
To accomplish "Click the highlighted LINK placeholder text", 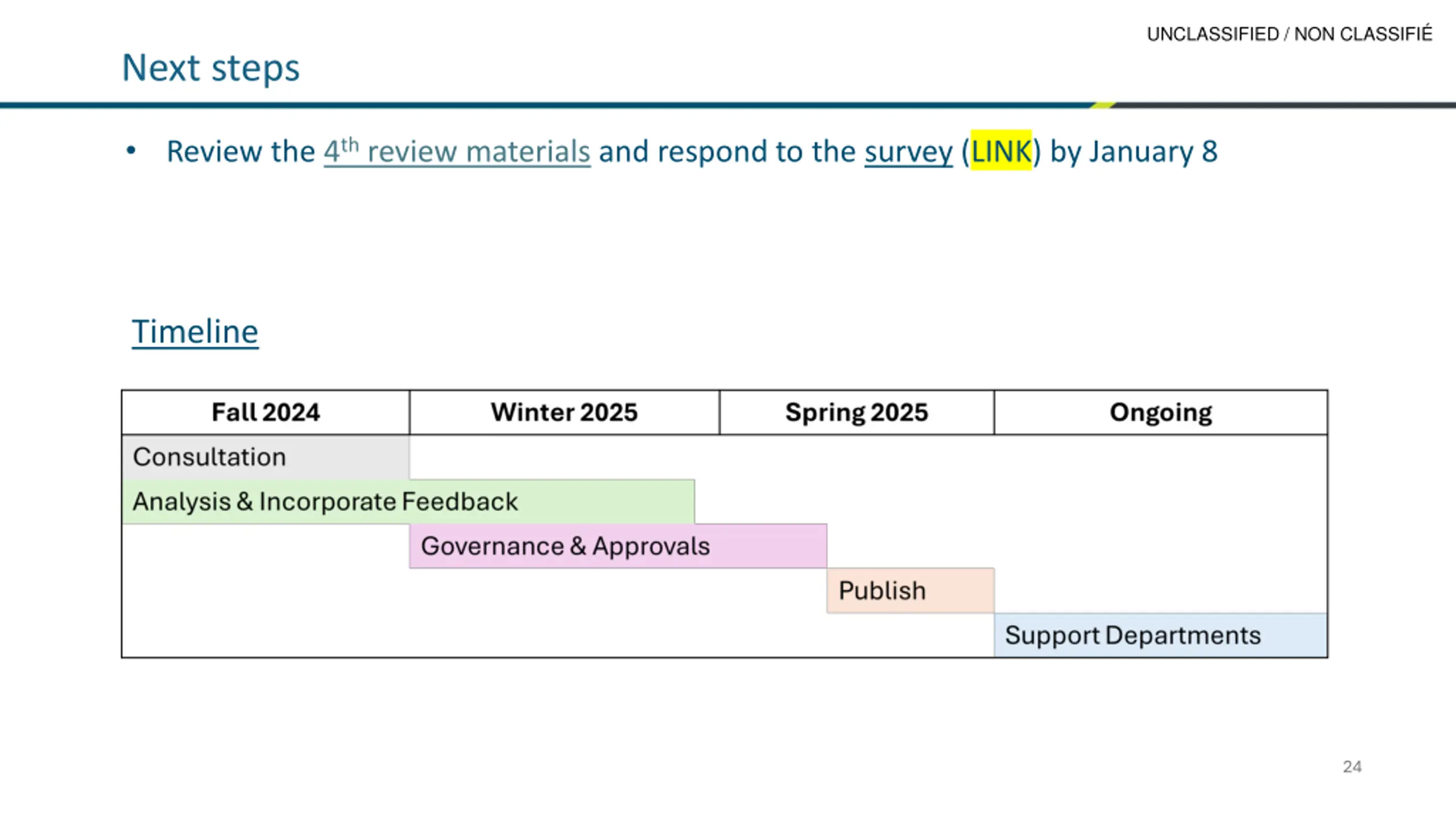I will tap(1001, 151).
